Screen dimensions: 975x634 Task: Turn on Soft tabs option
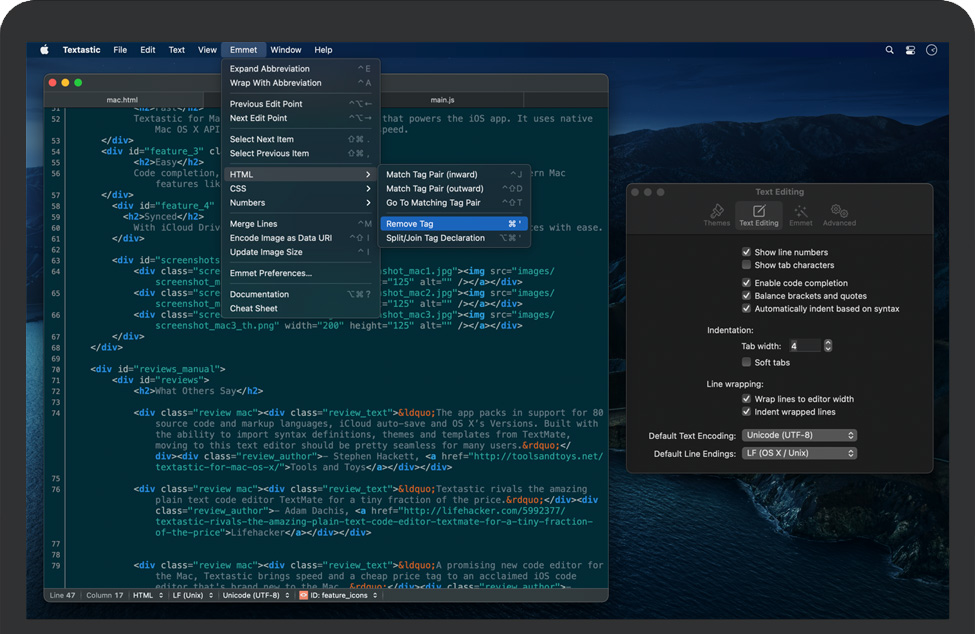pos(746,362)
